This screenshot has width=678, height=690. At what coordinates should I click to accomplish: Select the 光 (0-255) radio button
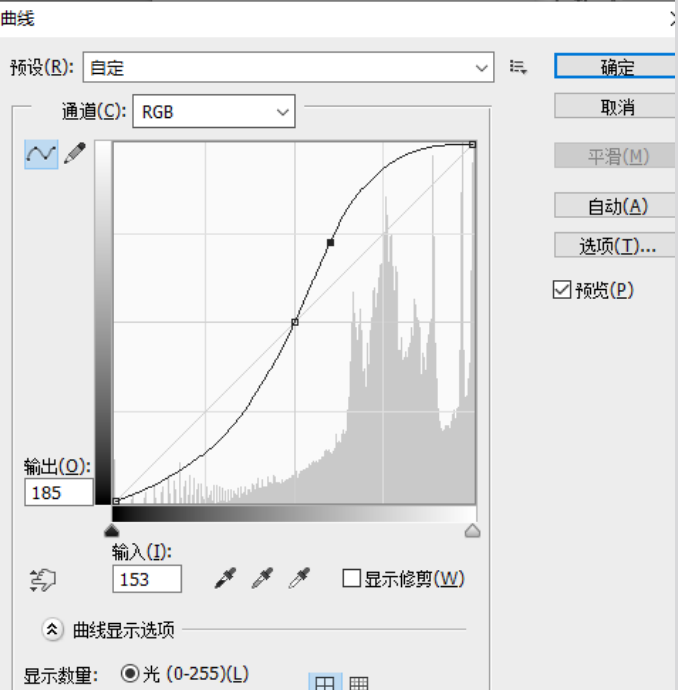coord(130,673)
